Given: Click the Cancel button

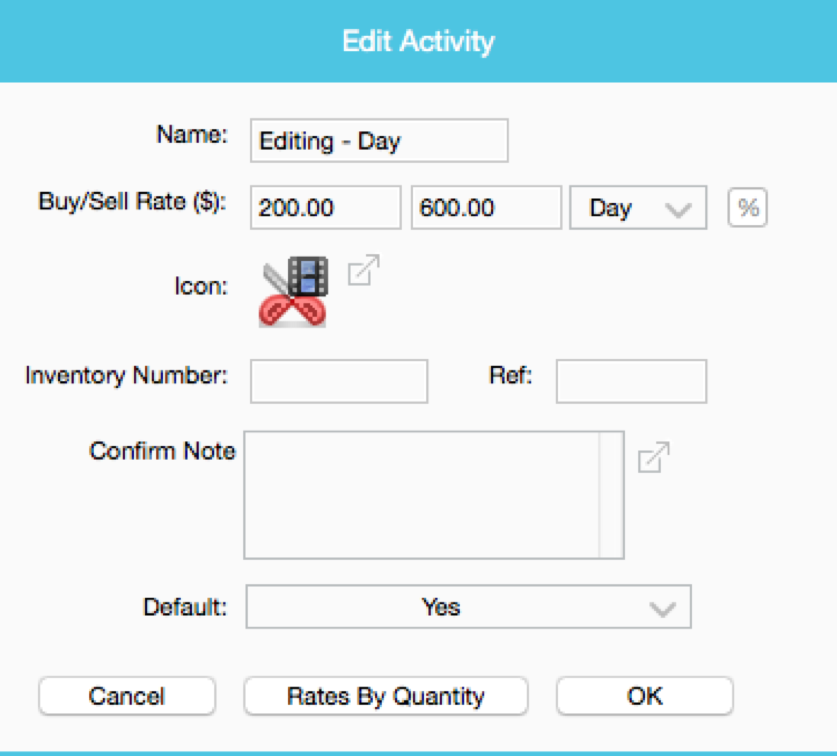Looking at the screenshot, I should [x=127, y=696].
